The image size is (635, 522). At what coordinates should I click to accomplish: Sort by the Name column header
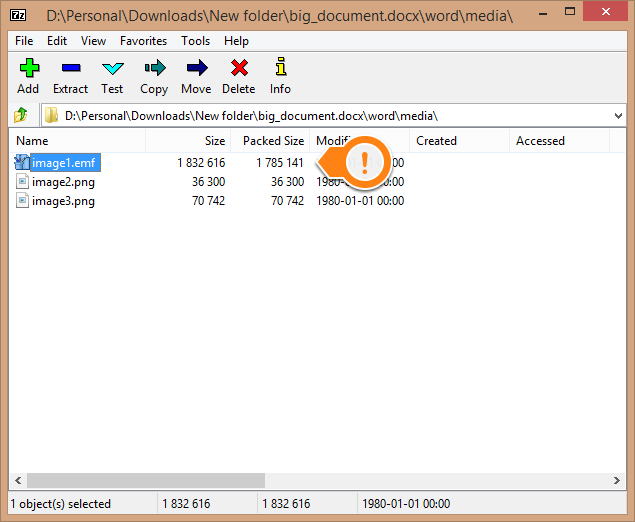[32, 141]
